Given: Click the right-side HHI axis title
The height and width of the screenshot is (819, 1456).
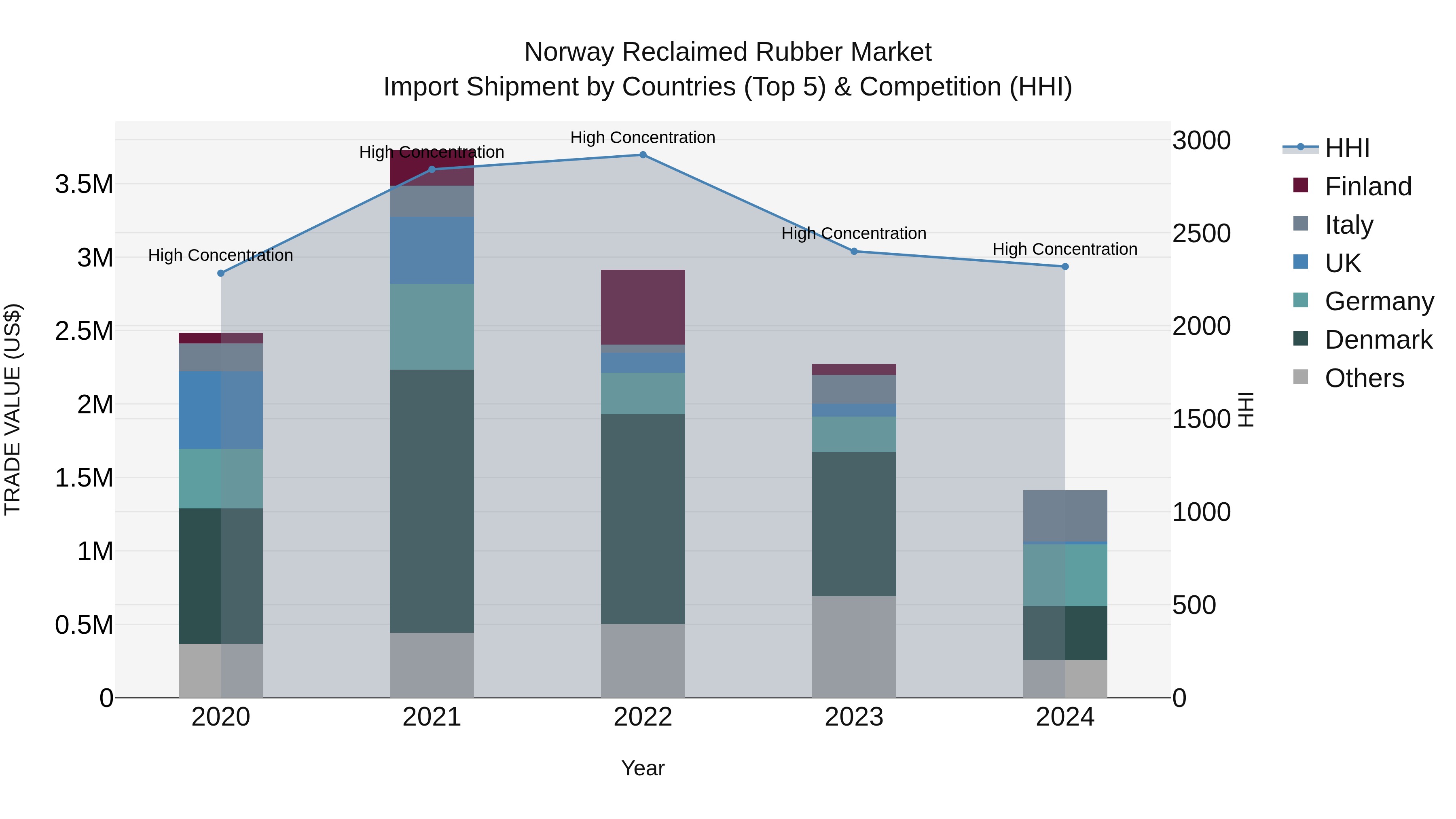Looking at the screenshot, I should click(1246, 409).
